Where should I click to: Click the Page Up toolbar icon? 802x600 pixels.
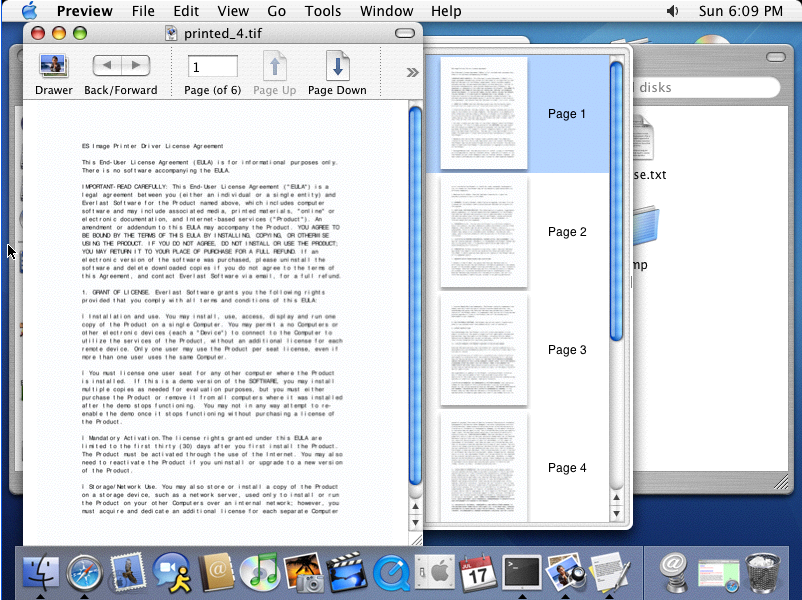point(275,66)
